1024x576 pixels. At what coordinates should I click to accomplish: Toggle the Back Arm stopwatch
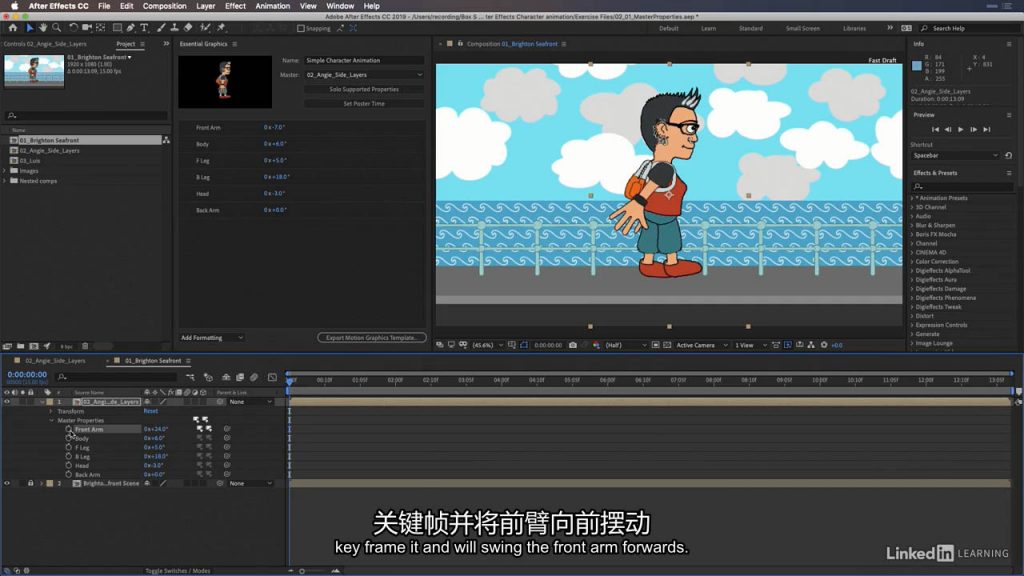pyautogui.click(x=69, y=475)
